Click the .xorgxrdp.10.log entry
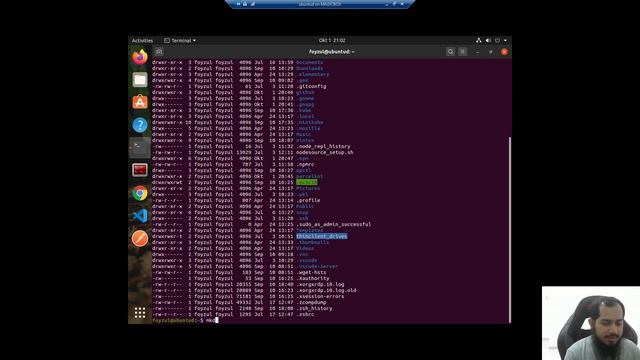Viewport: 640px width, 360px height. [320, 284]
